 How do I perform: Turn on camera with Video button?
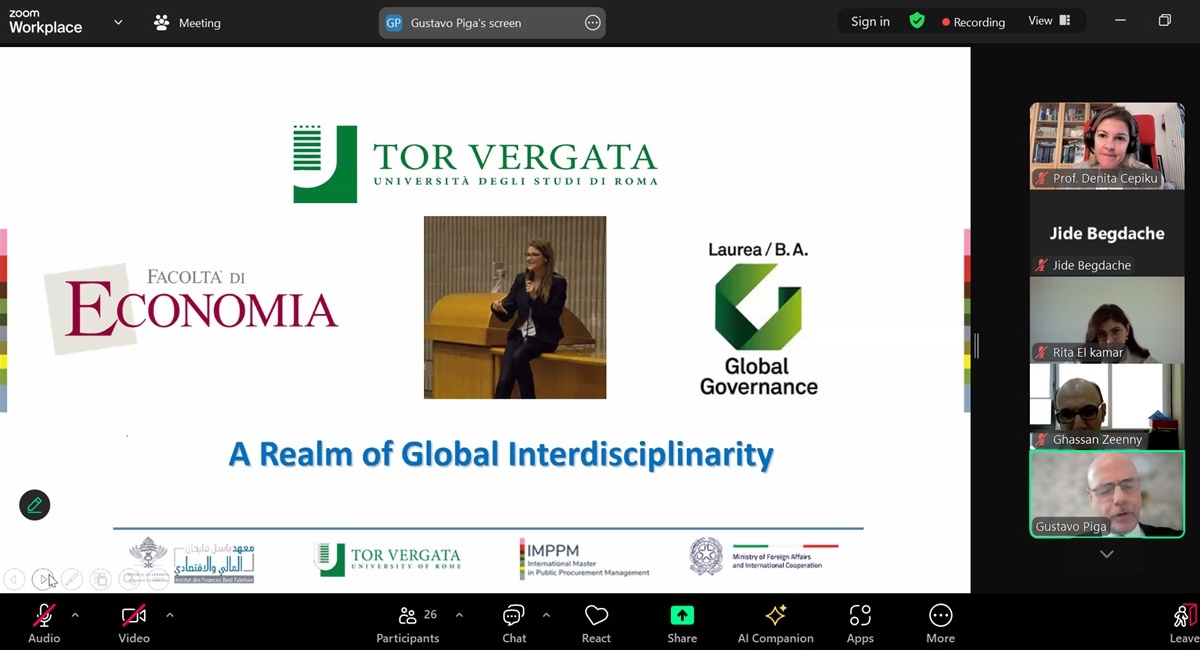134,624
